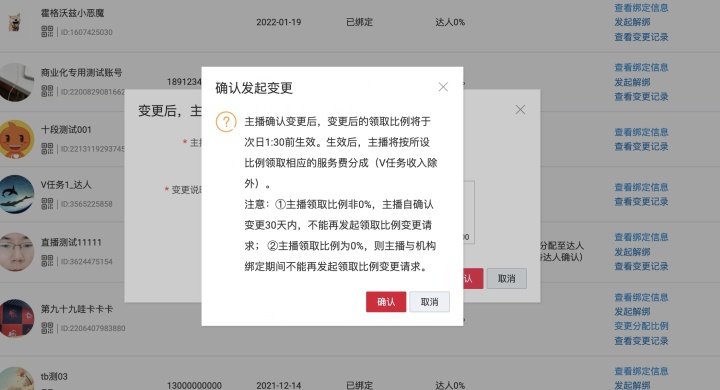Initiate unbinding for 第九十九哇卡卡卡

(632, 311)
